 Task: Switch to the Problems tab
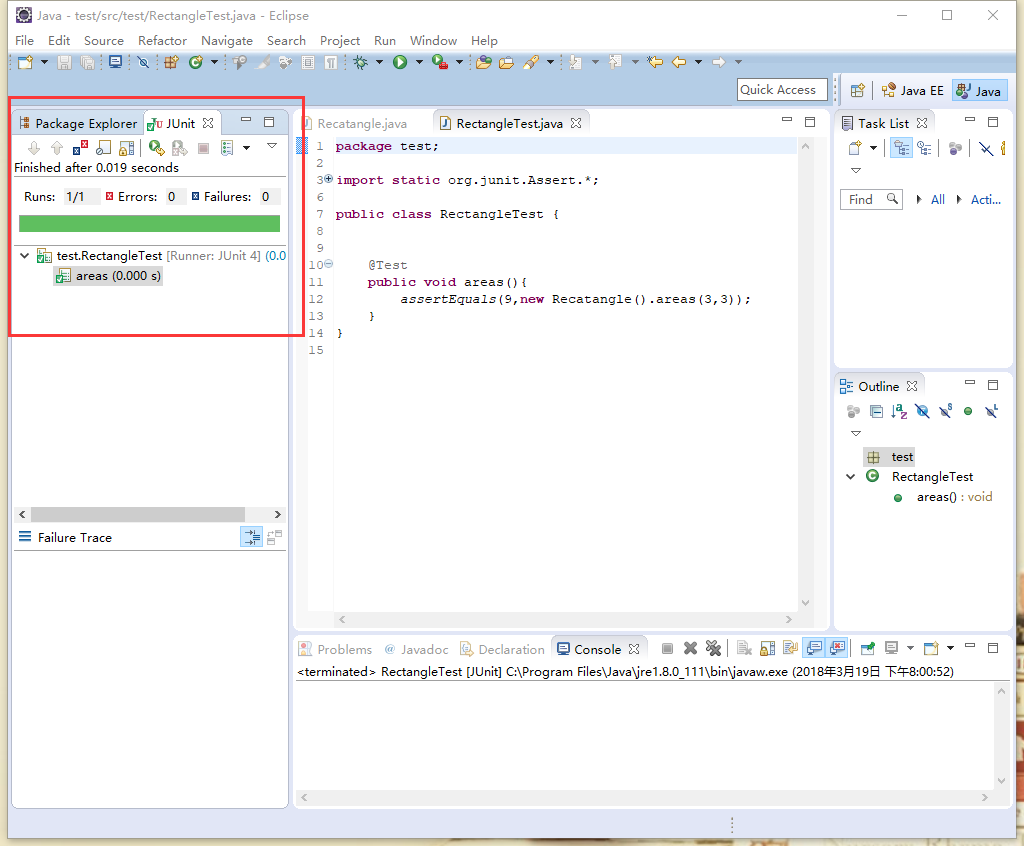(336, 649)
